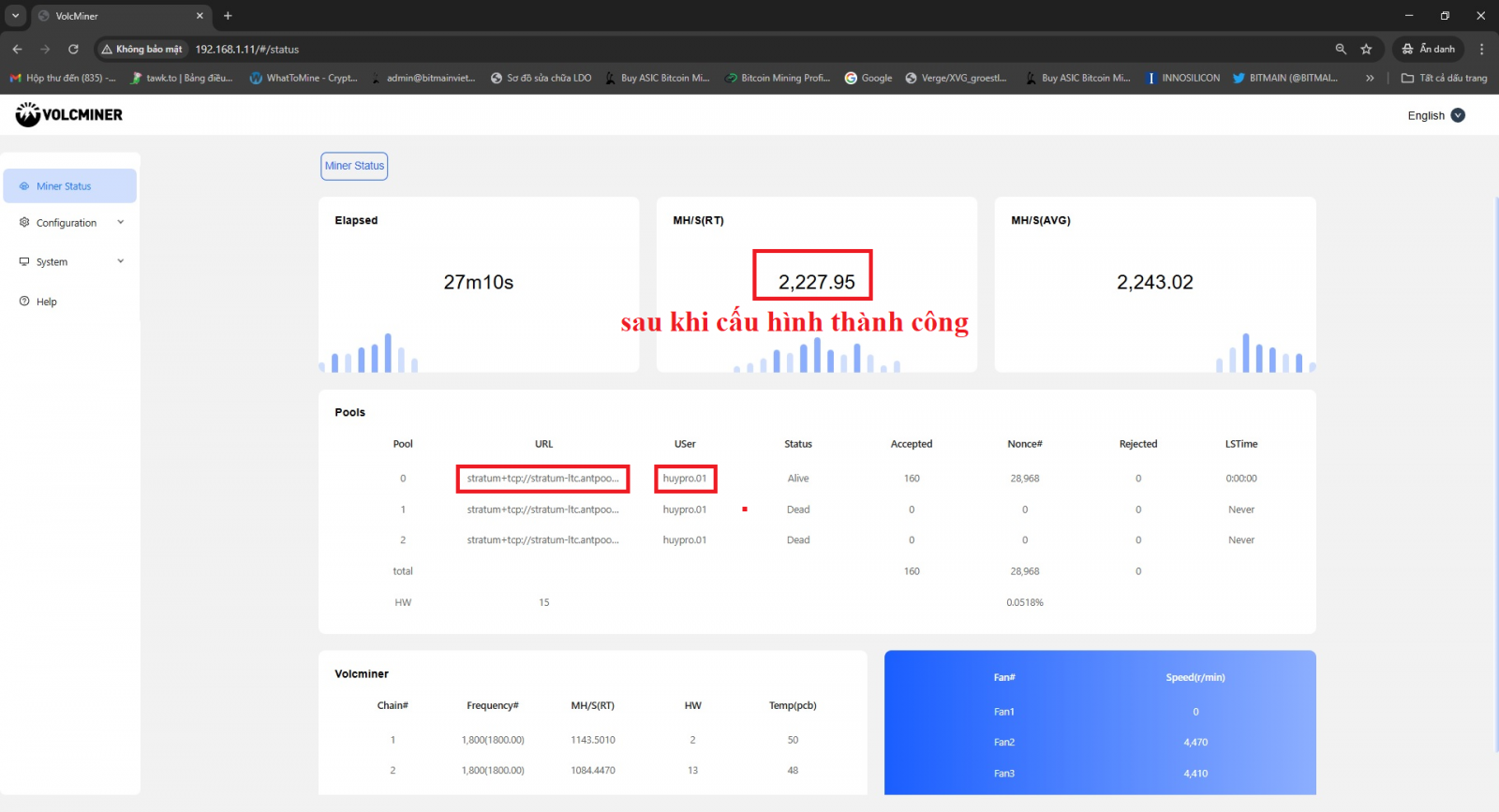Click the pool 0 user huypro.01
This screenshot has width=1499, height=812.
[x=685, y=479]
